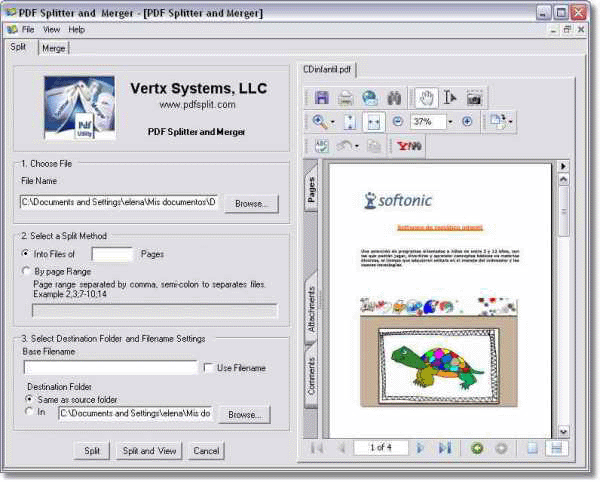The height and width of the screenshot is (482, 600).
Task: Click the gray Next View icon
Action: click(x=501, y=448)
